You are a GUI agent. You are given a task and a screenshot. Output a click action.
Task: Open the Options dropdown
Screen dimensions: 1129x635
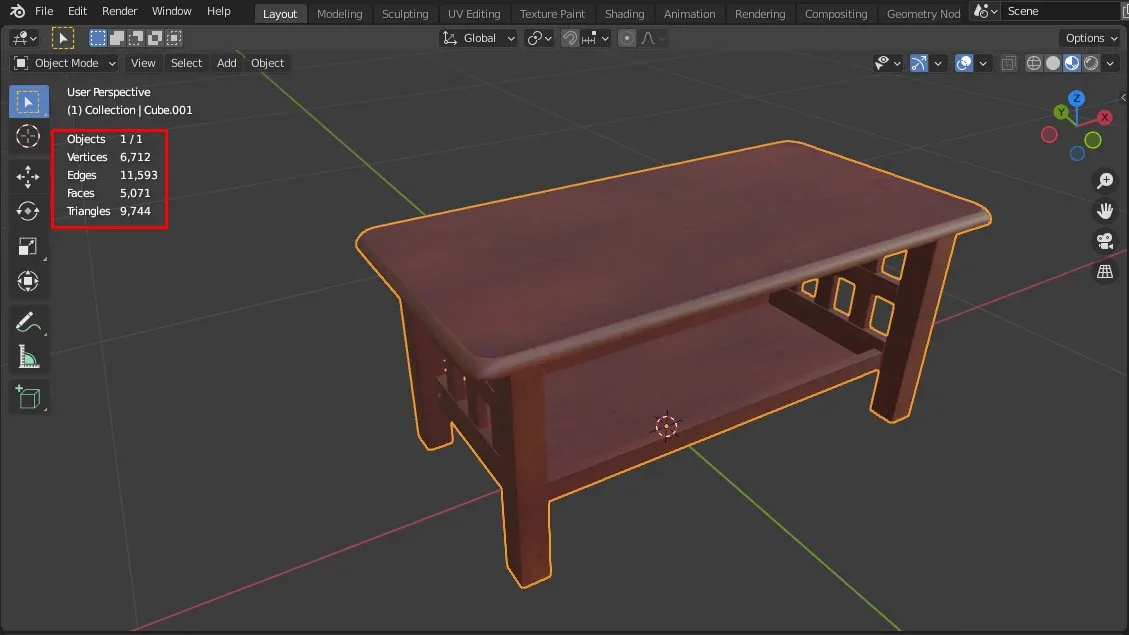pyautogui.click(x=1090, y=38)
